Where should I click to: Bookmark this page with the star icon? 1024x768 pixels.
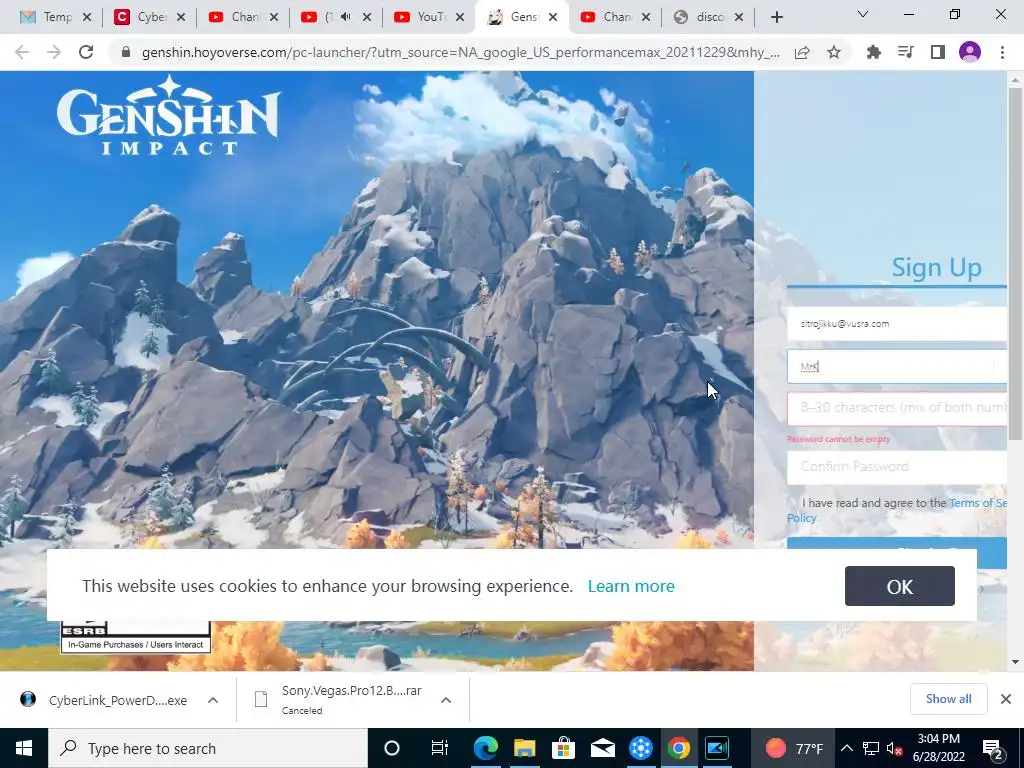834,52
